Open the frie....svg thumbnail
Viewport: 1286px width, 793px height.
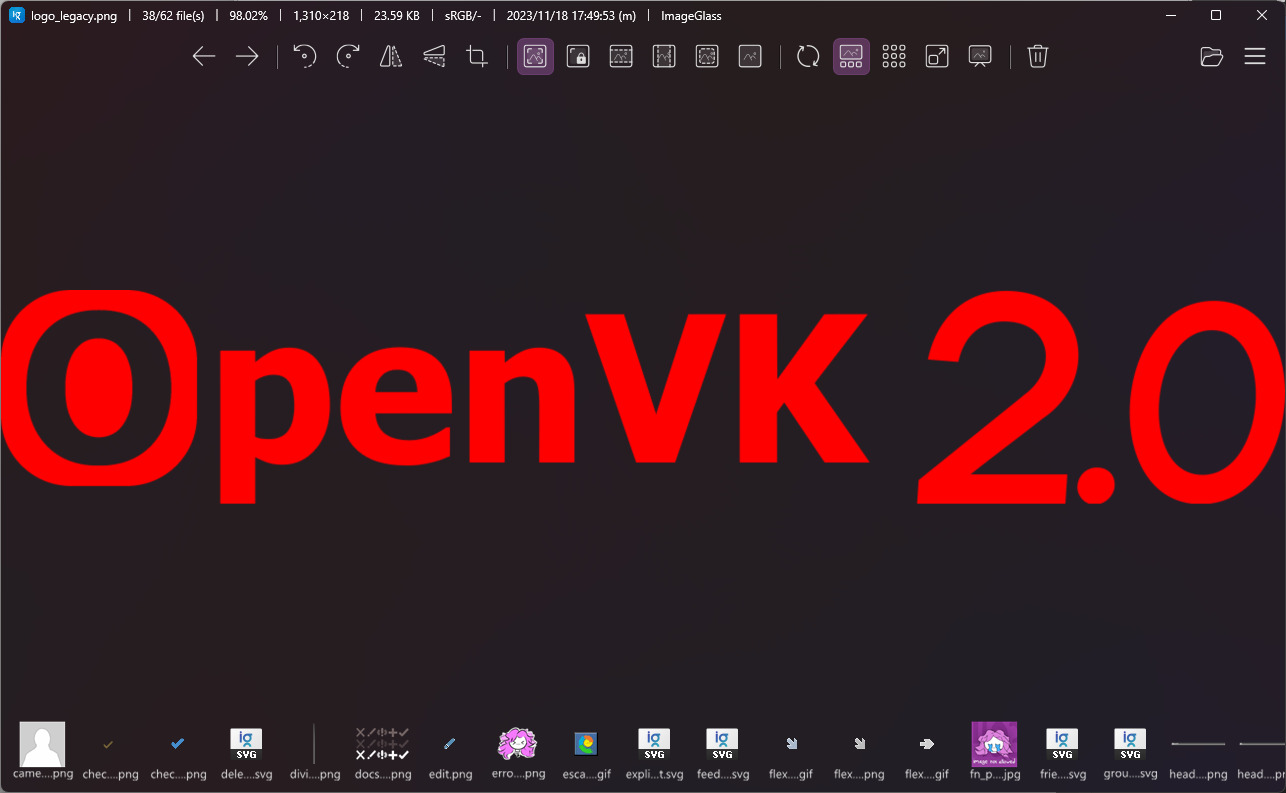(x=1062, y=750)
